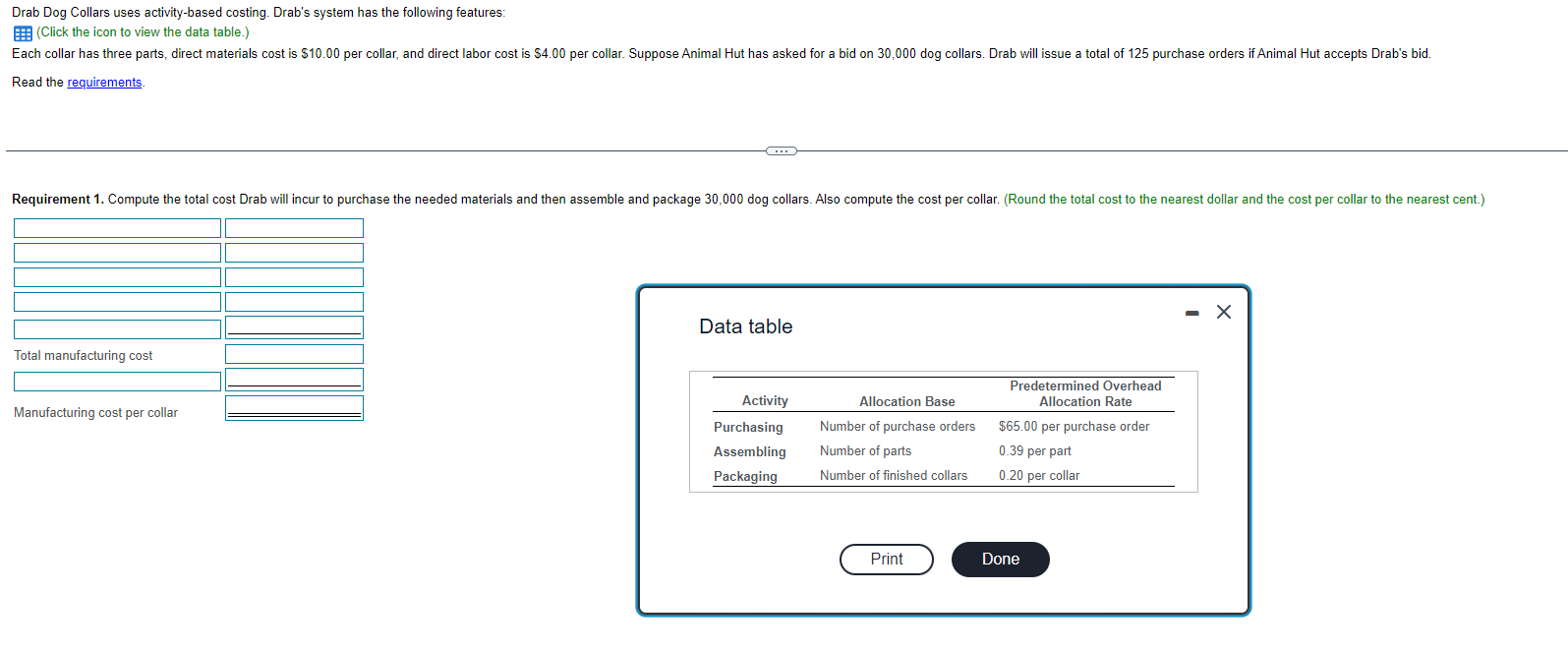Click the third row amount box
Image resolution: width=1568 pixels, height=651 pixels.
coord(293,276)
